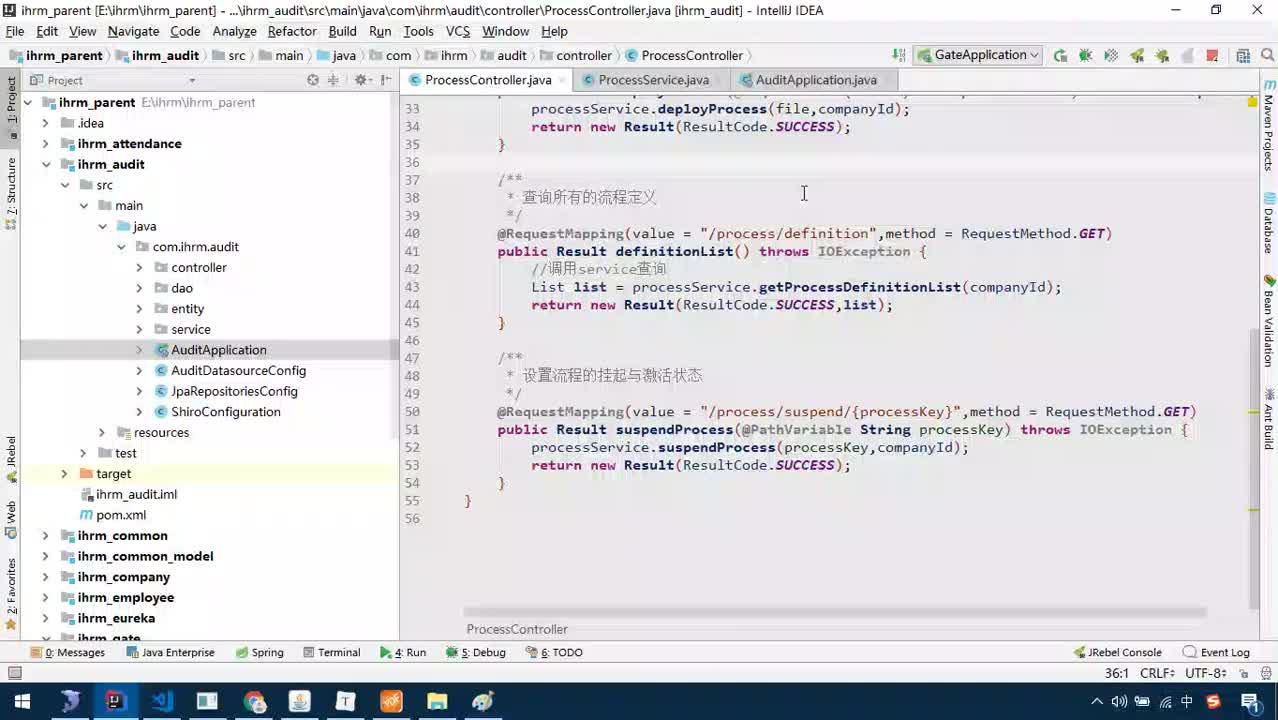
Task: Open Search Everywhere magnifier icon
Action: [x=1266, y=56]
